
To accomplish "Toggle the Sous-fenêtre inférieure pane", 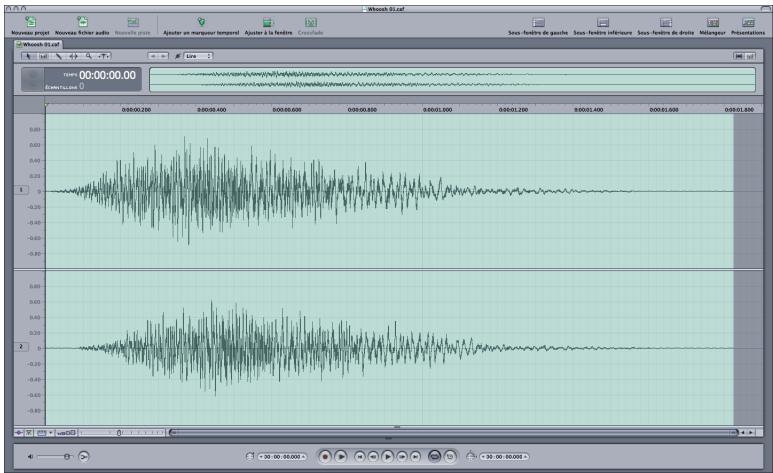I will [602, 23].
